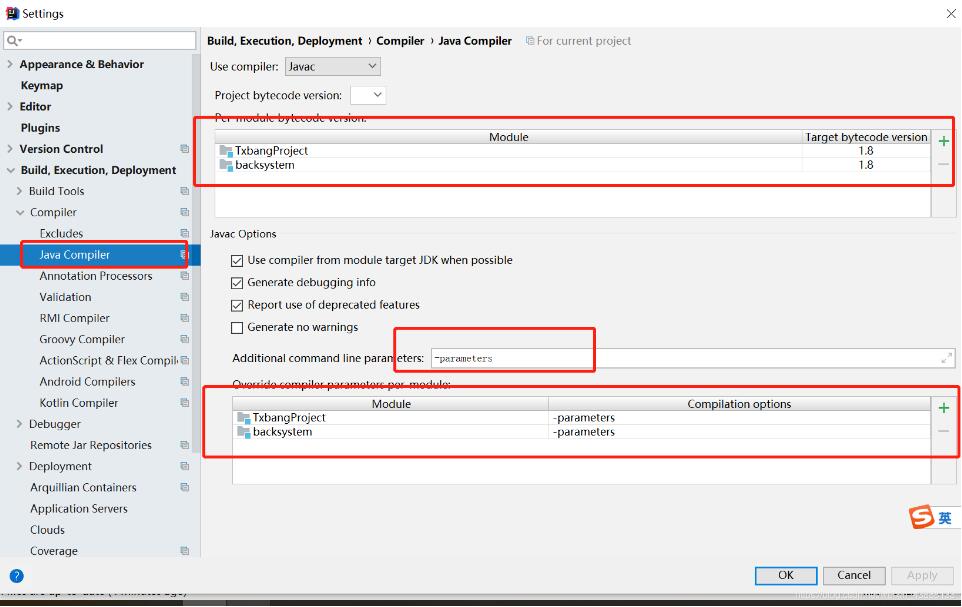Collapse the Compiler node
Image resolution: width=962 pixels, height=607 pixels.
click(20, 212)
